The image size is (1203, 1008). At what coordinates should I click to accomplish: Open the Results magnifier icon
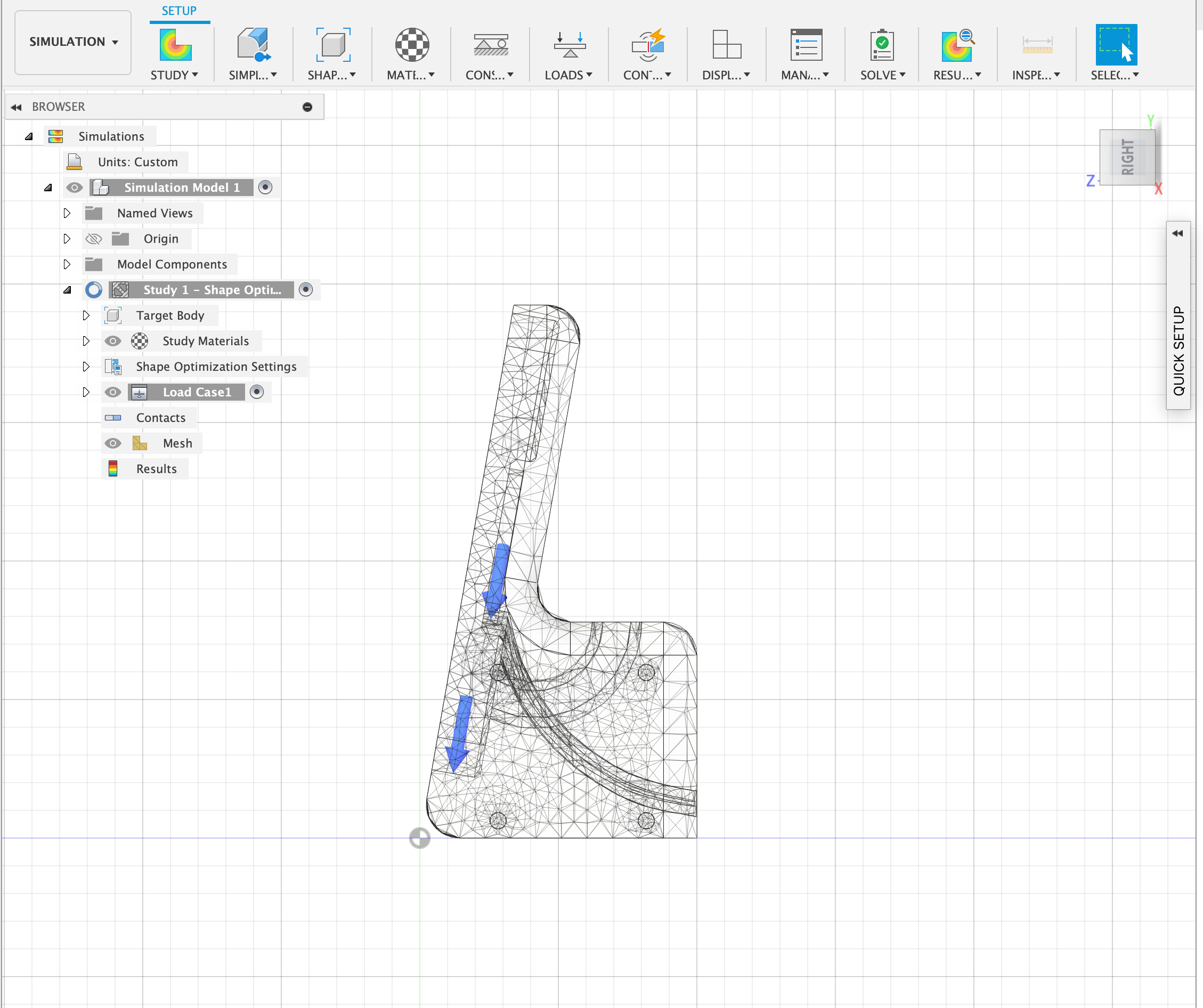pyautogui.click(x=957, y=45)
